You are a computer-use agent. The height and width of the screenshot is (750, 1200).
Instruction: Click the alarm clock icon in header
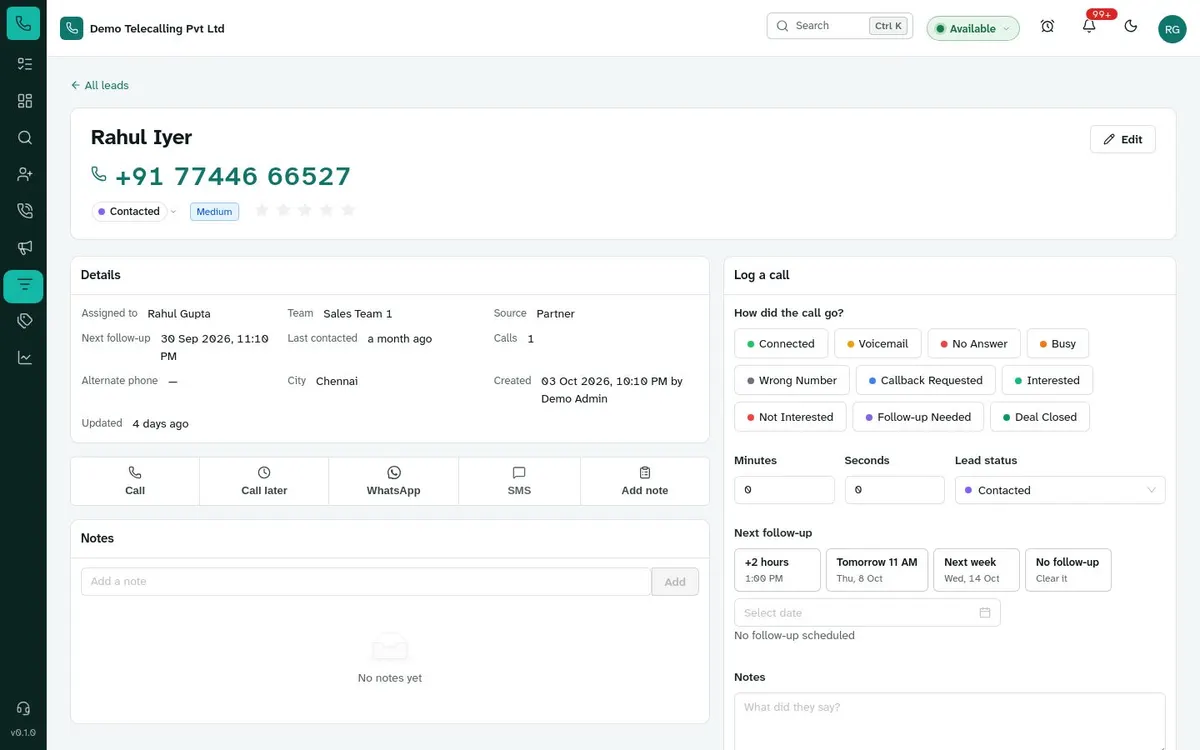click(1047, 27)
